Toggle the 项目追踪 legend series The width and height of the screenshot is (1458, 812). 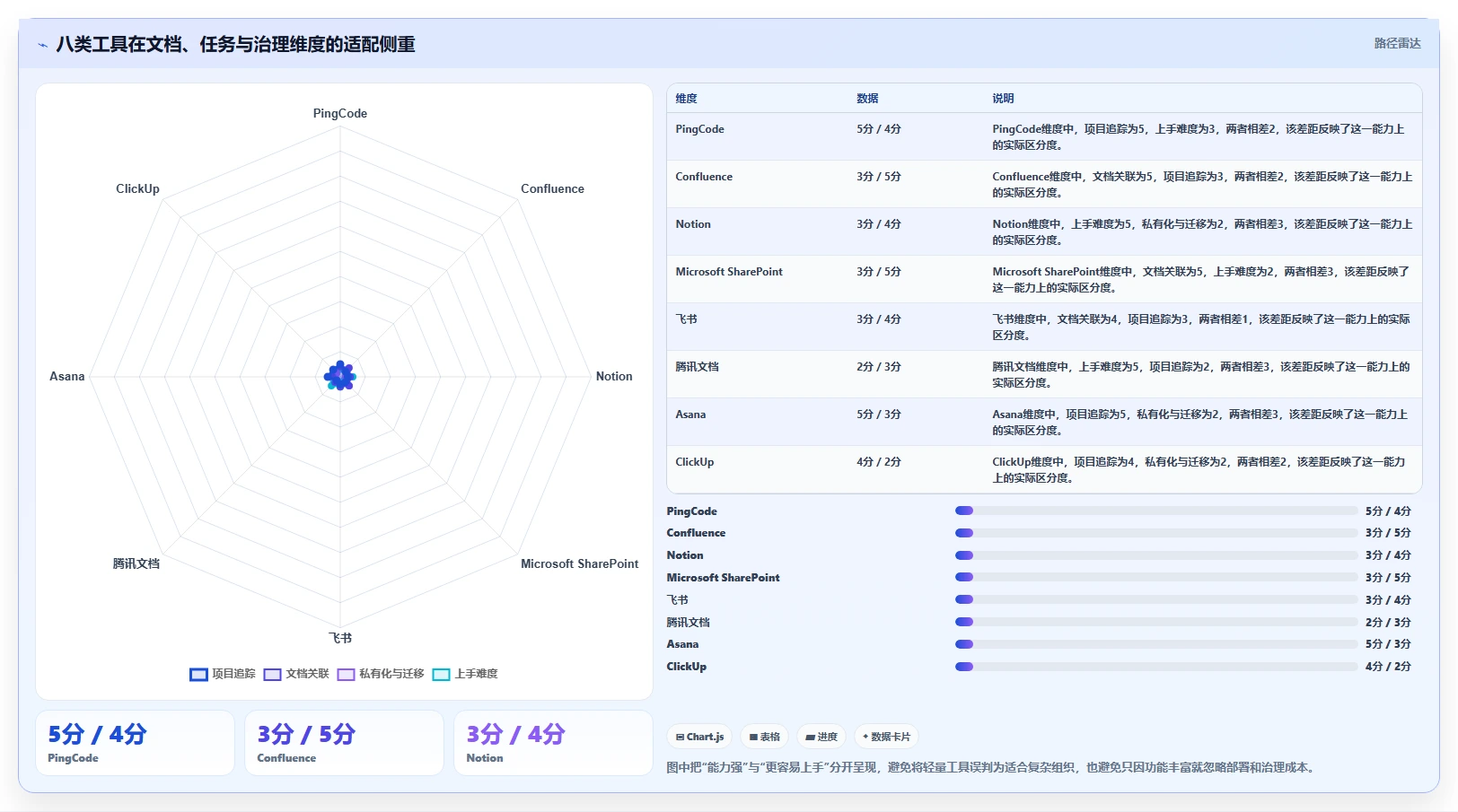click(x=223, y=674)
